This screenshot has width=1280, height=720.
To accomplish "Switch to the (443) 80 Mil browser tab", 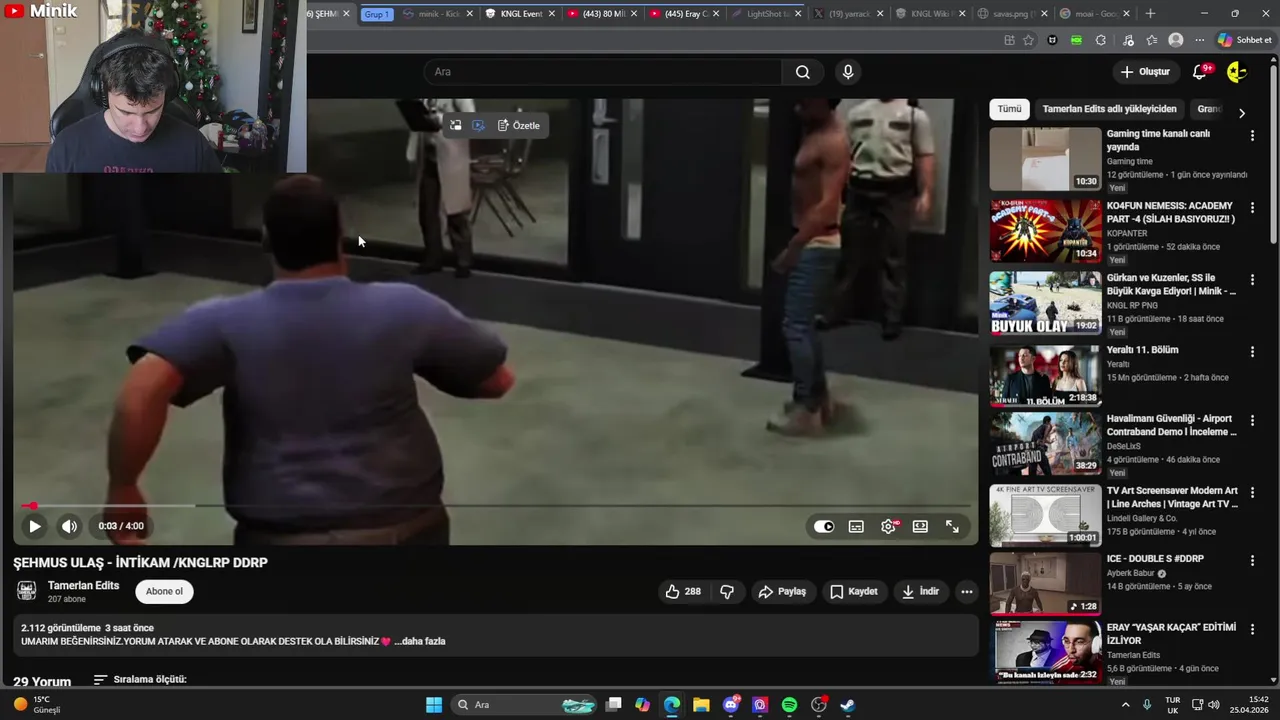I will pyautogui.click(x=602, y=14).
